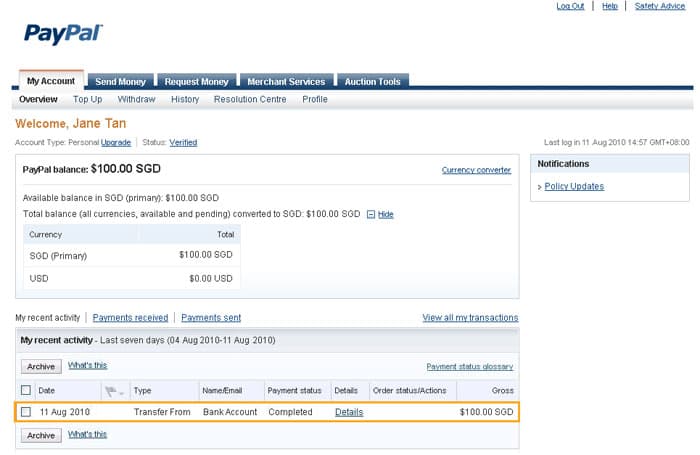Click the Policy Updates notification link

pyautogui.click(x=574, y=186)
